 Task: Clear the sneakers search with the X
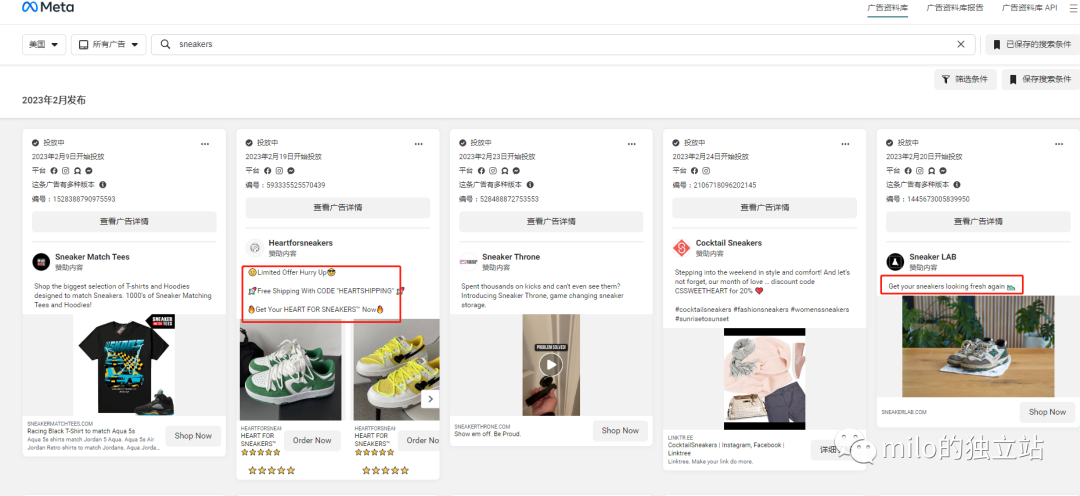961,44
